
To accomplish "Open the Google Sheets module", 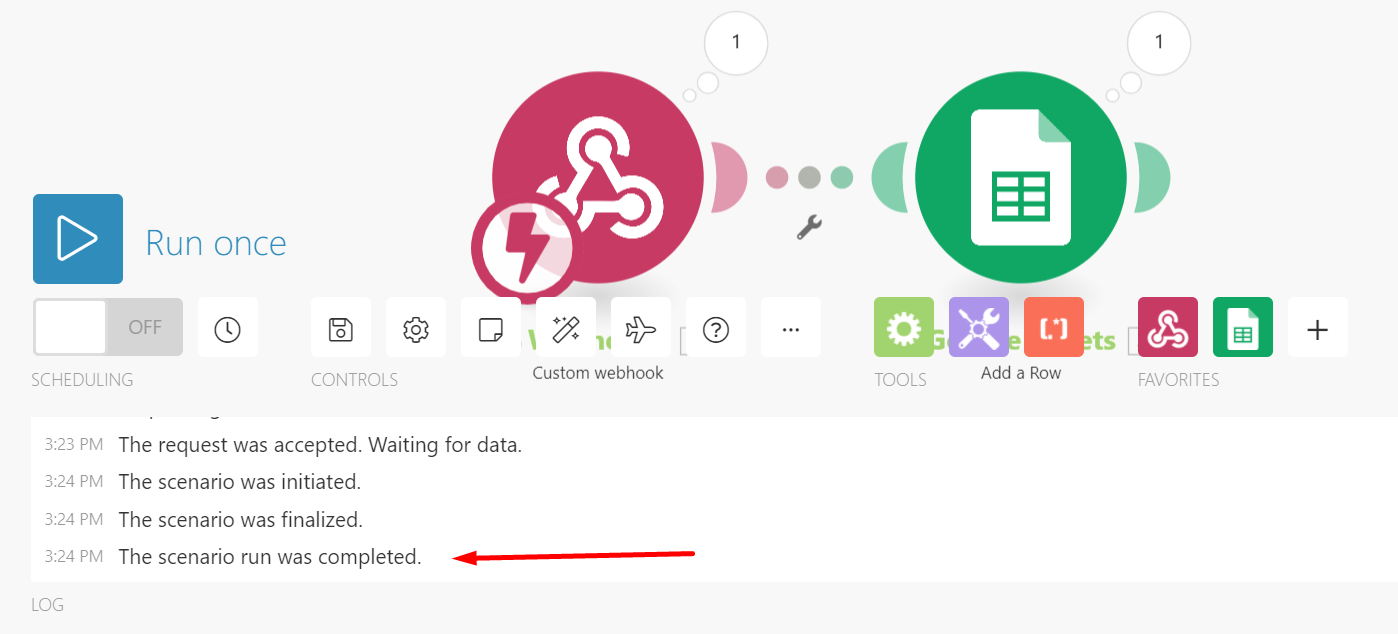I will pyautogui.click(x=1021, y=178).
